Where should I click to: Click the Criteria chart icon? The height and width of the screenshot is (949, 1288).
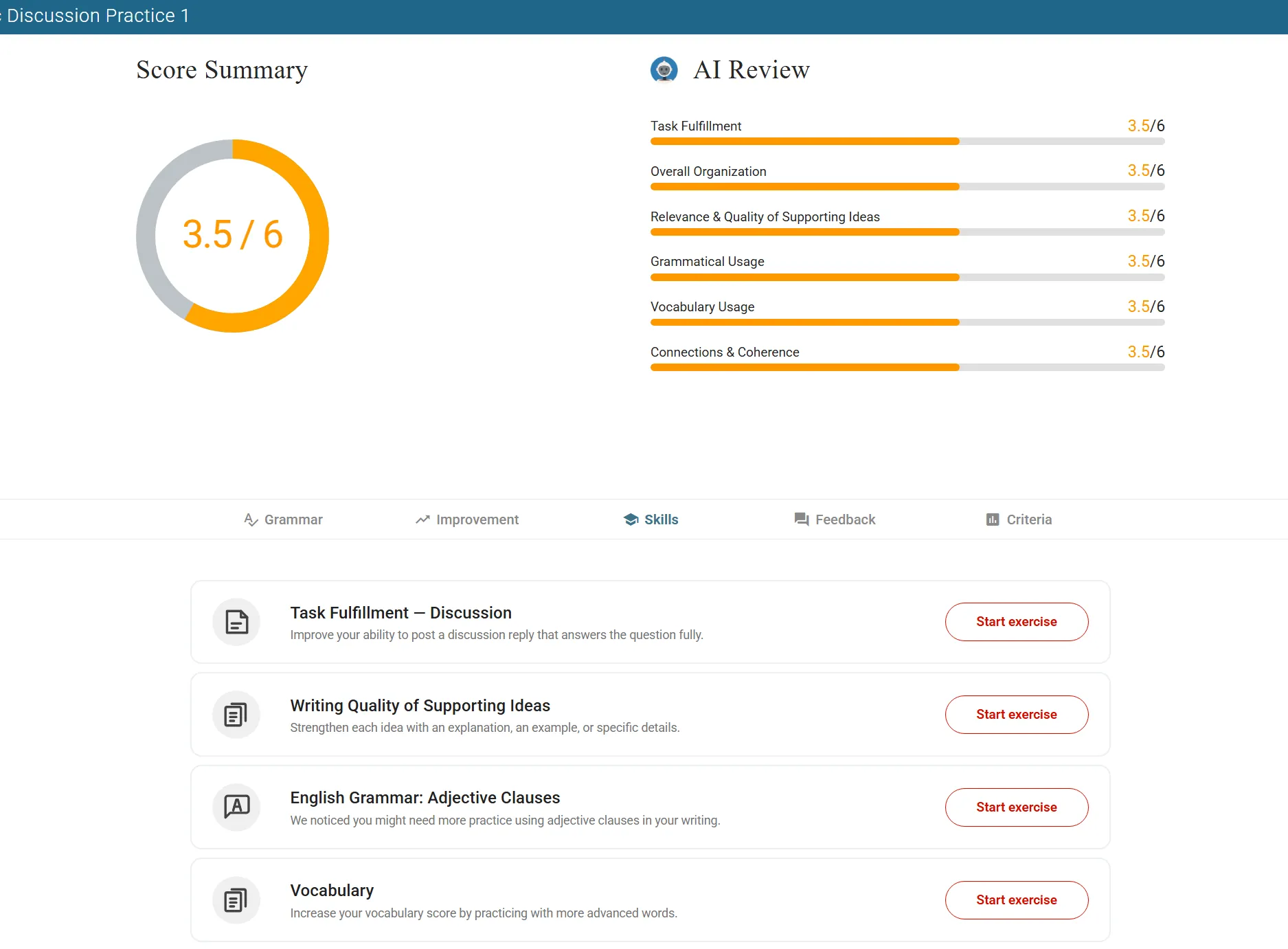coord(993,520)
